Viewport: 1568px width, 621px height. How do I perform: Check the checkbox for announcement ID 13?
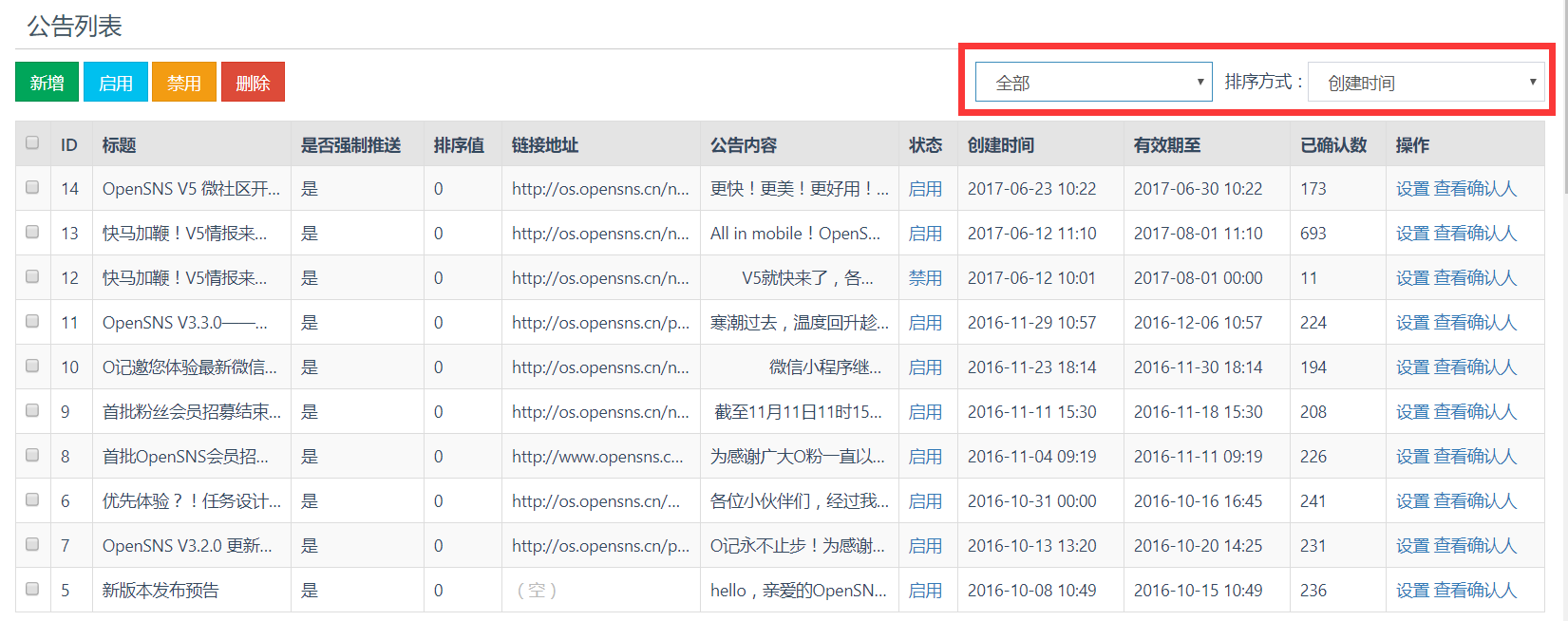pos(32,232)
